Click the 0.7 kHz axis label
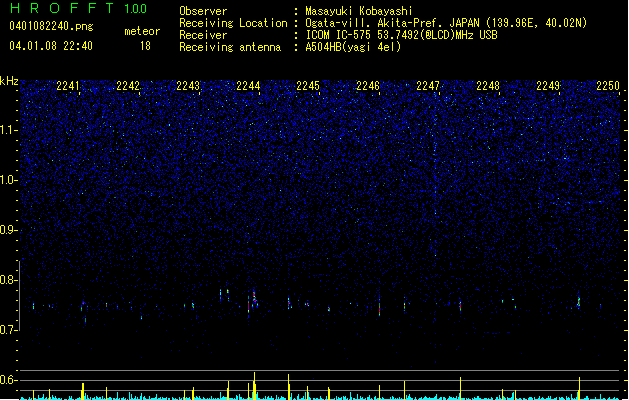The width and height of the screenshot is (629, 400). click(9, 330)
